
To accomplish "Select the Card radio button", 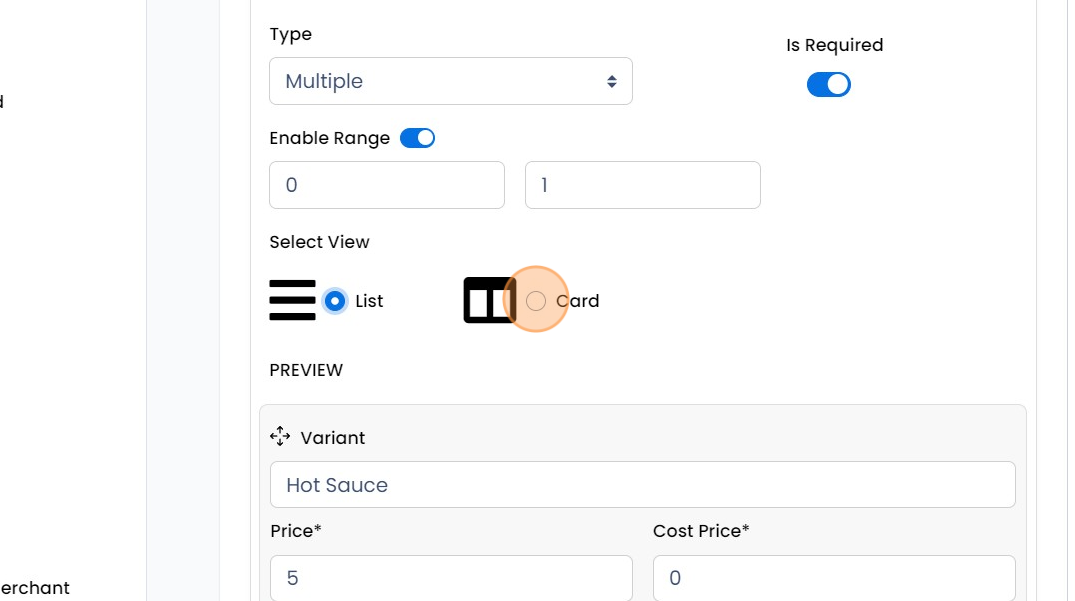I will (536, 300).
